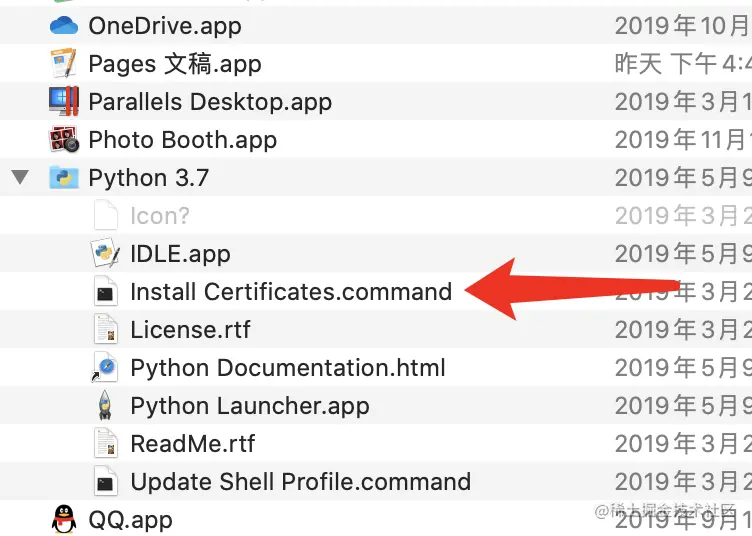This screenshot has height=536, width=752.
Task: Click the License.rtf document icon
Action: click(106, 329)
